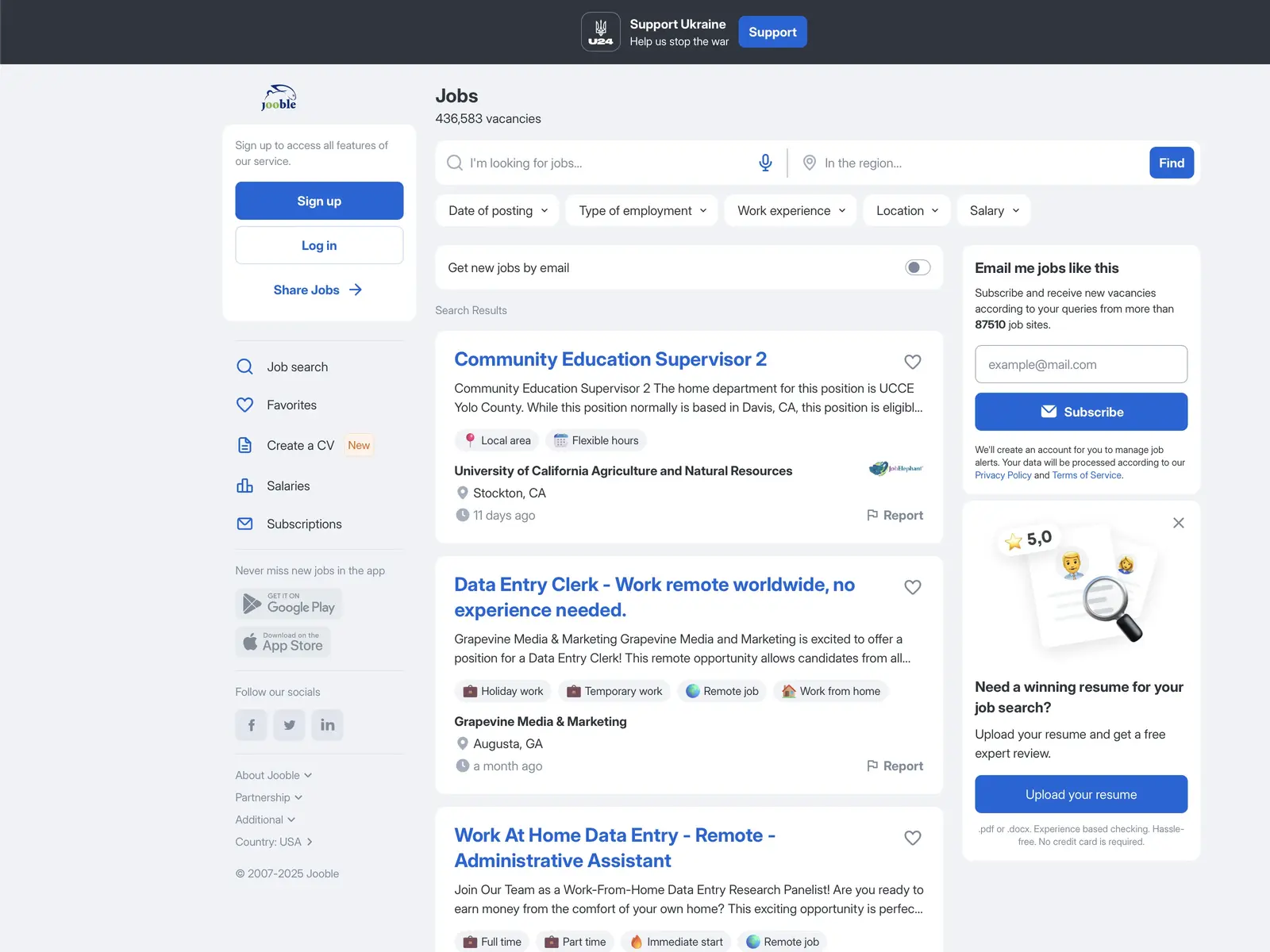Expand Partnership footer section
This screenshot has width=1270, height=952.
[269, 797]
